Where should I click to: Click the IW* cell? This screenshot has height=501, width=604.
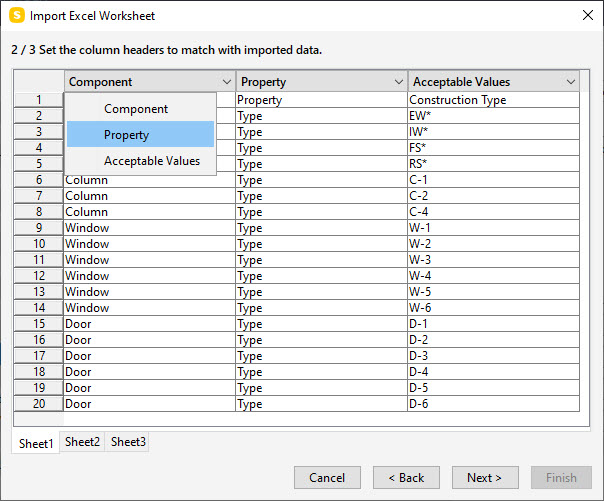click(493, 132)
